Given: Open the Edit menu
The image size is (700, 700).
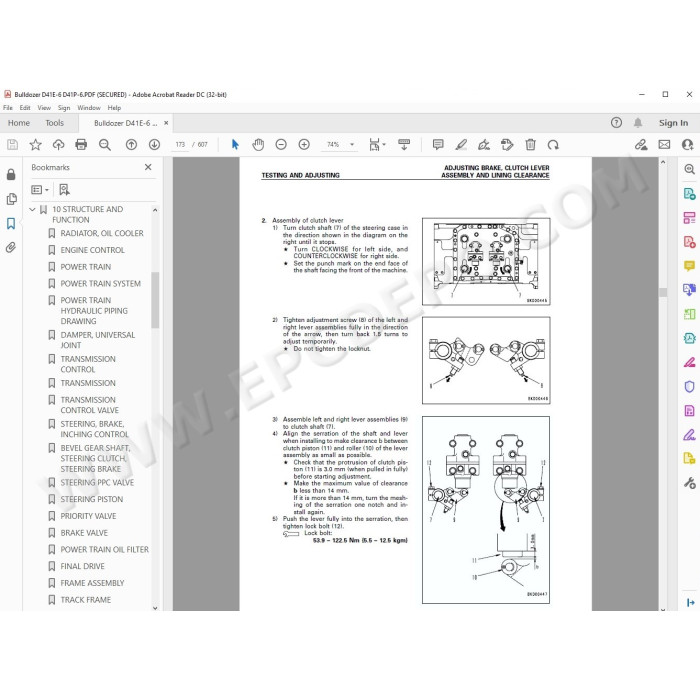Looking at the screenshot, I should point(25,108).
